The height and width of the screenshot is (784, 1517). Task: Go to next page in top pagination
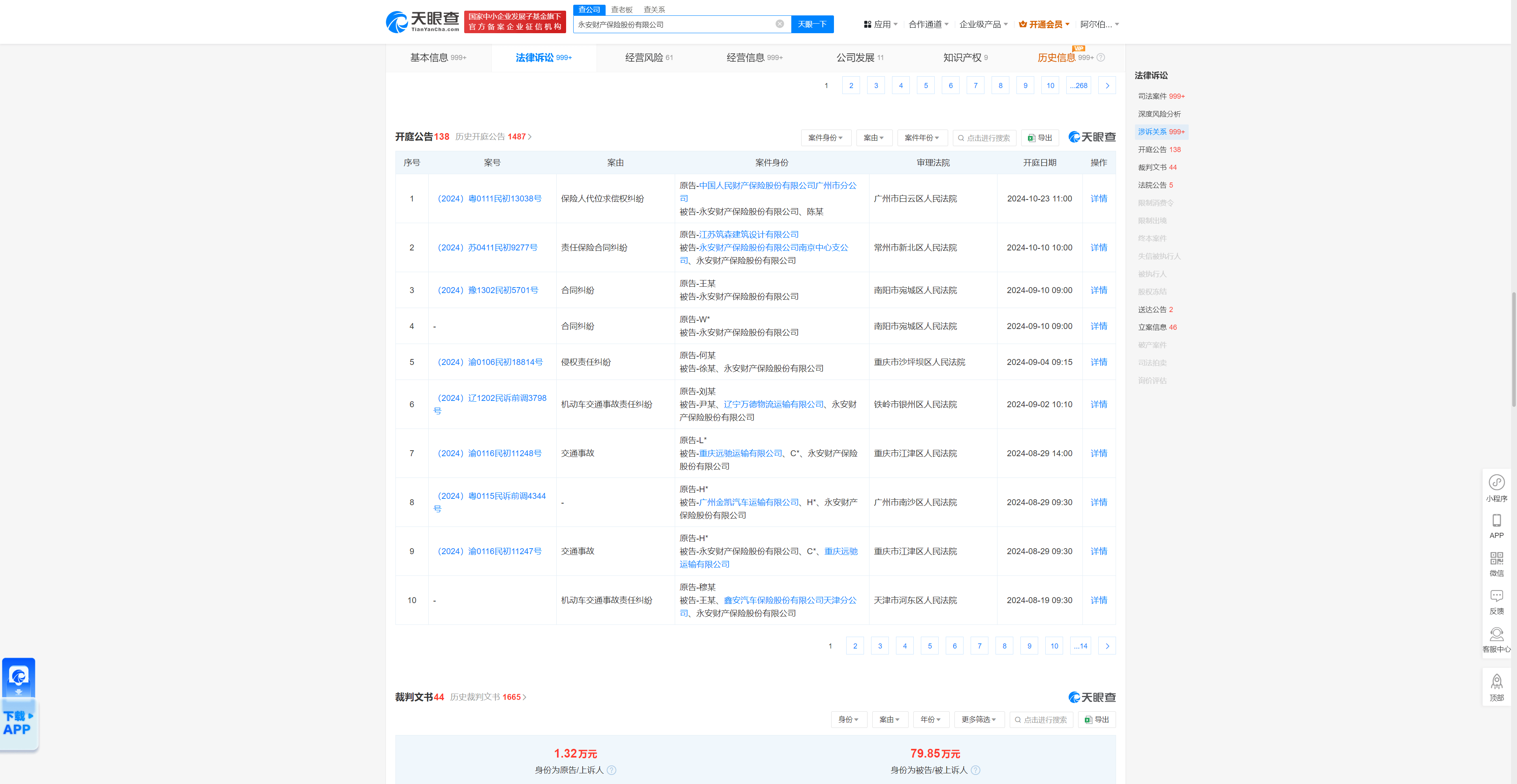coord(1107,86)
